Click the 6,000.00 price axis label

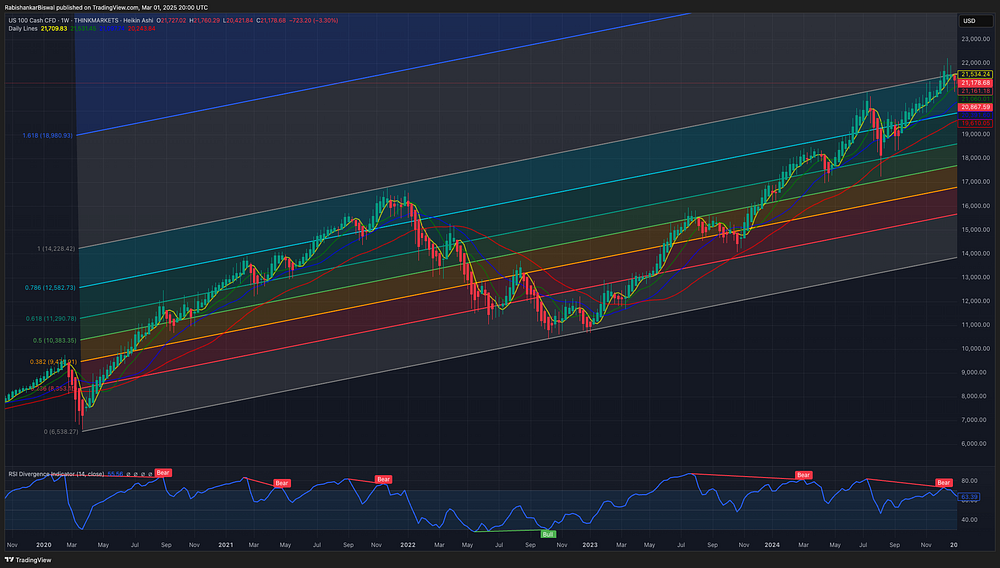pos(976,444)
